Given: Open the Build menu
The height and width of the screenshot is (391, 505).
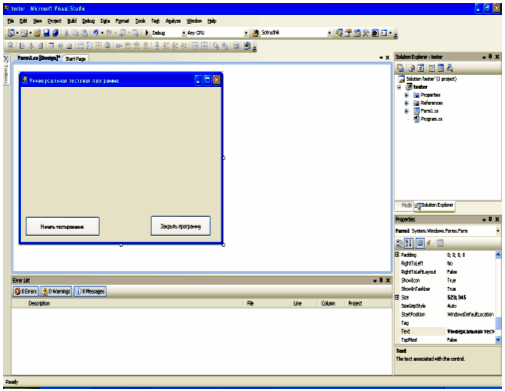Looking at the screenshot, I should (x=72, y=21).
